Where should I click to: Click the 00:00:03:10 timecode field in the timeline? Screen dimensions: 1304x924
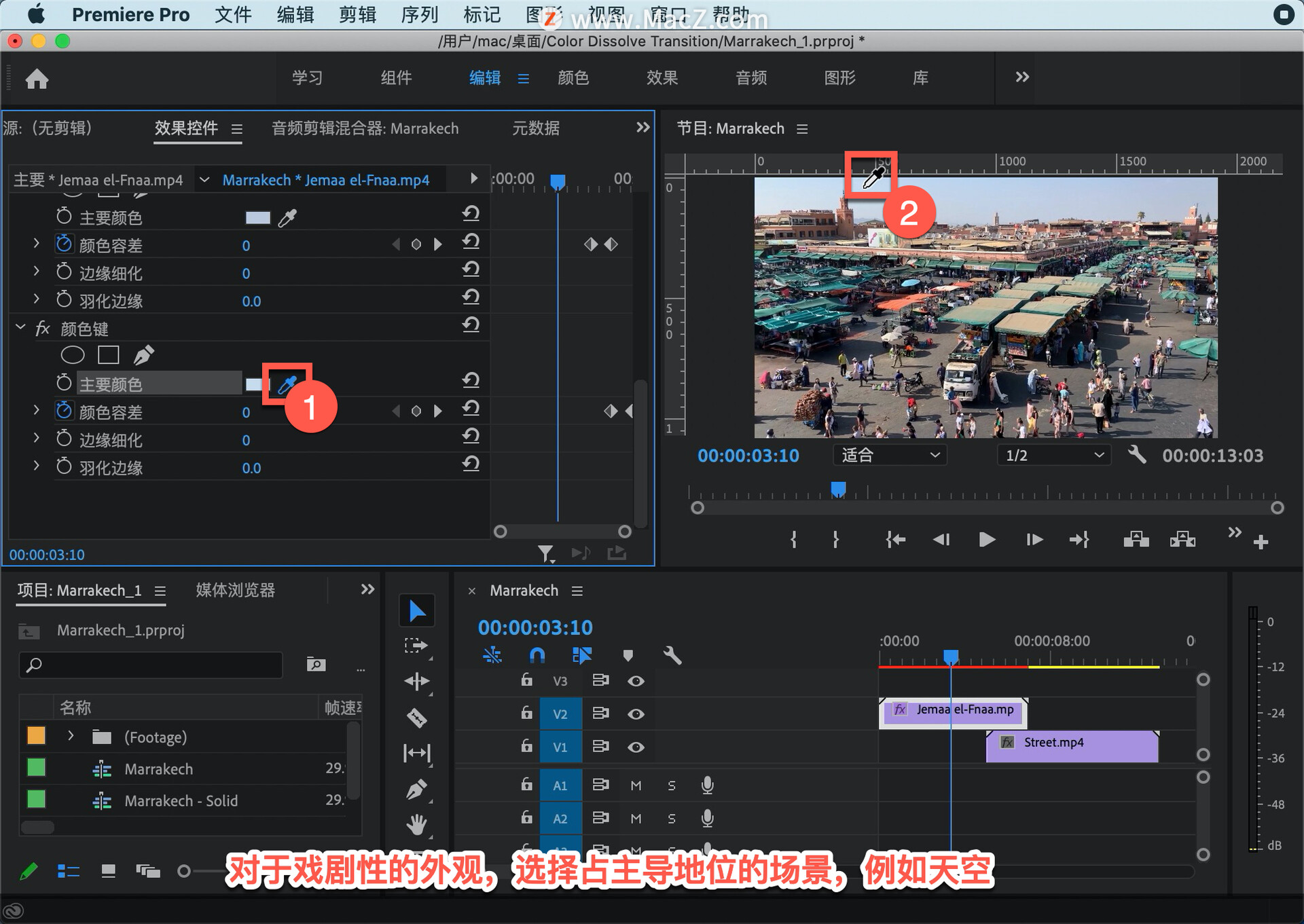pos(535,627)
